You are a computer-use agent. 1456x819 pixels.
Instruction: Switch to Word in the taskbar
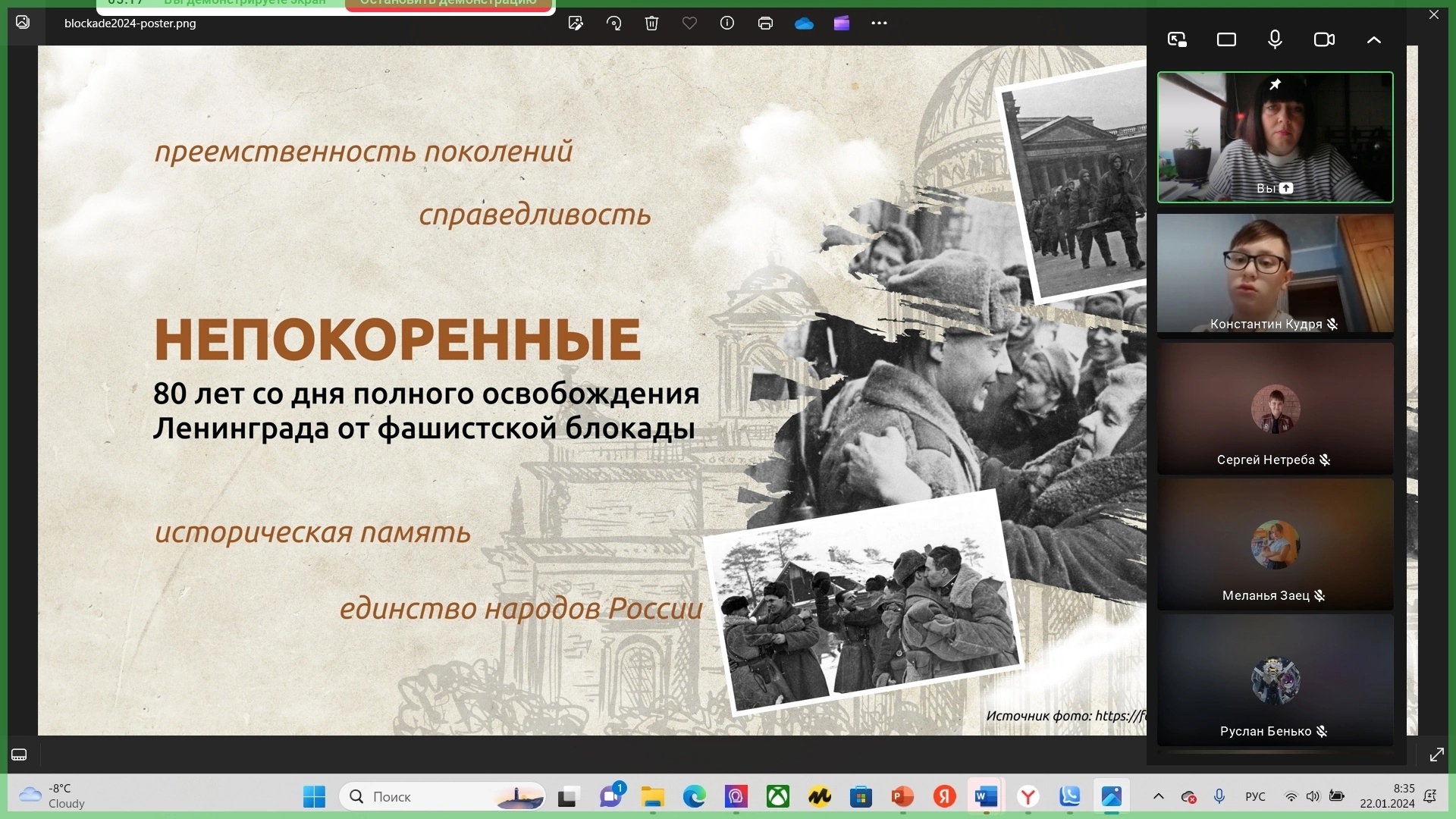click(986, 797)
